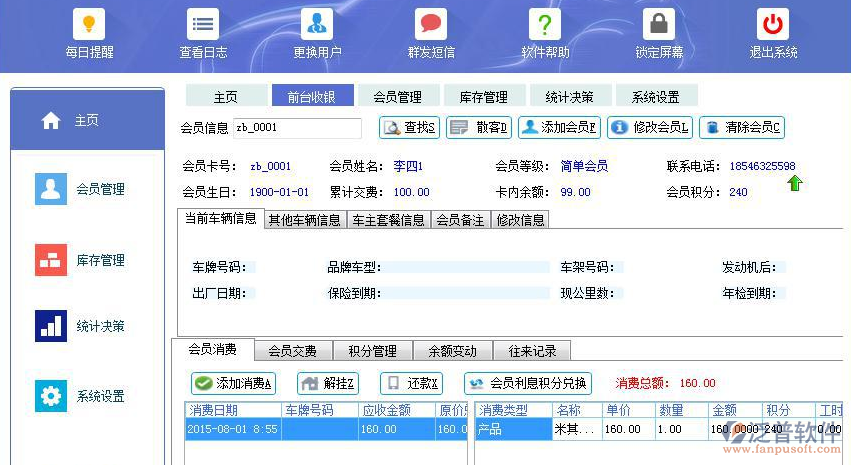Select the 余额变动 tab
Screen dimensions: 851x465
pos(453,351)
